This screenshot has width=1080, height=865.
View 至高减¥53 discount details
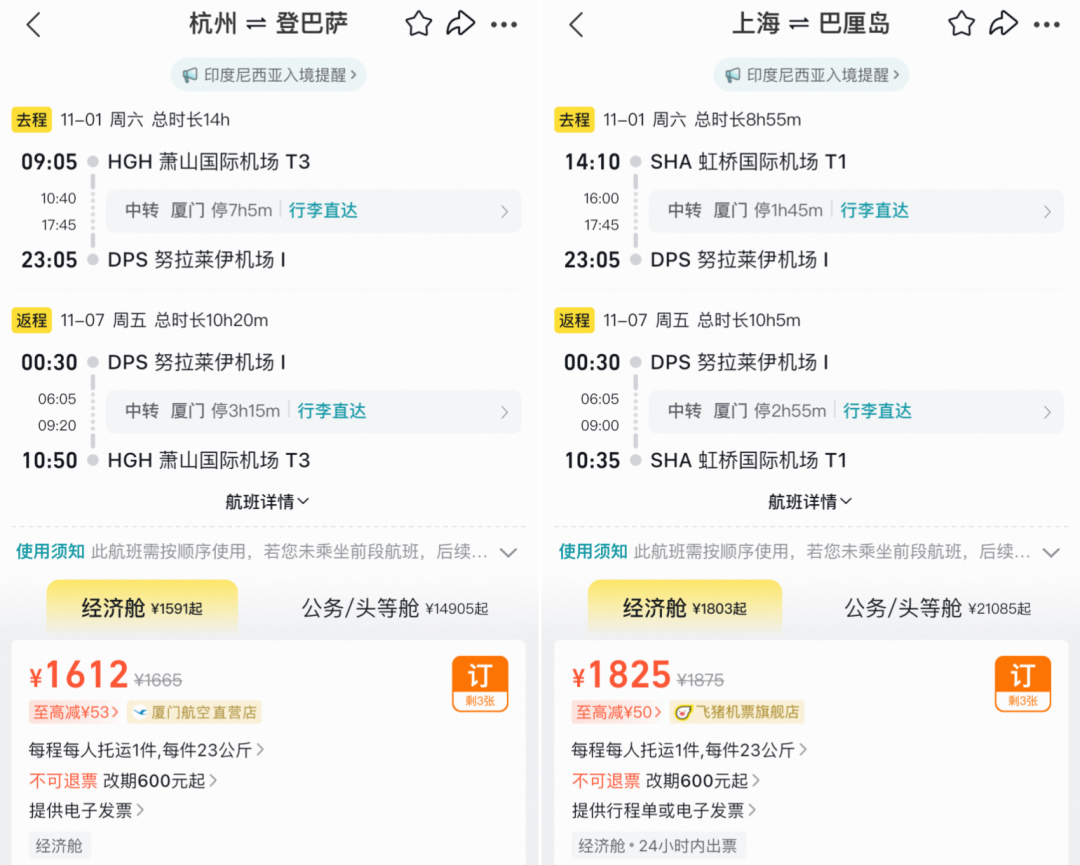click(x=77, y=712)
